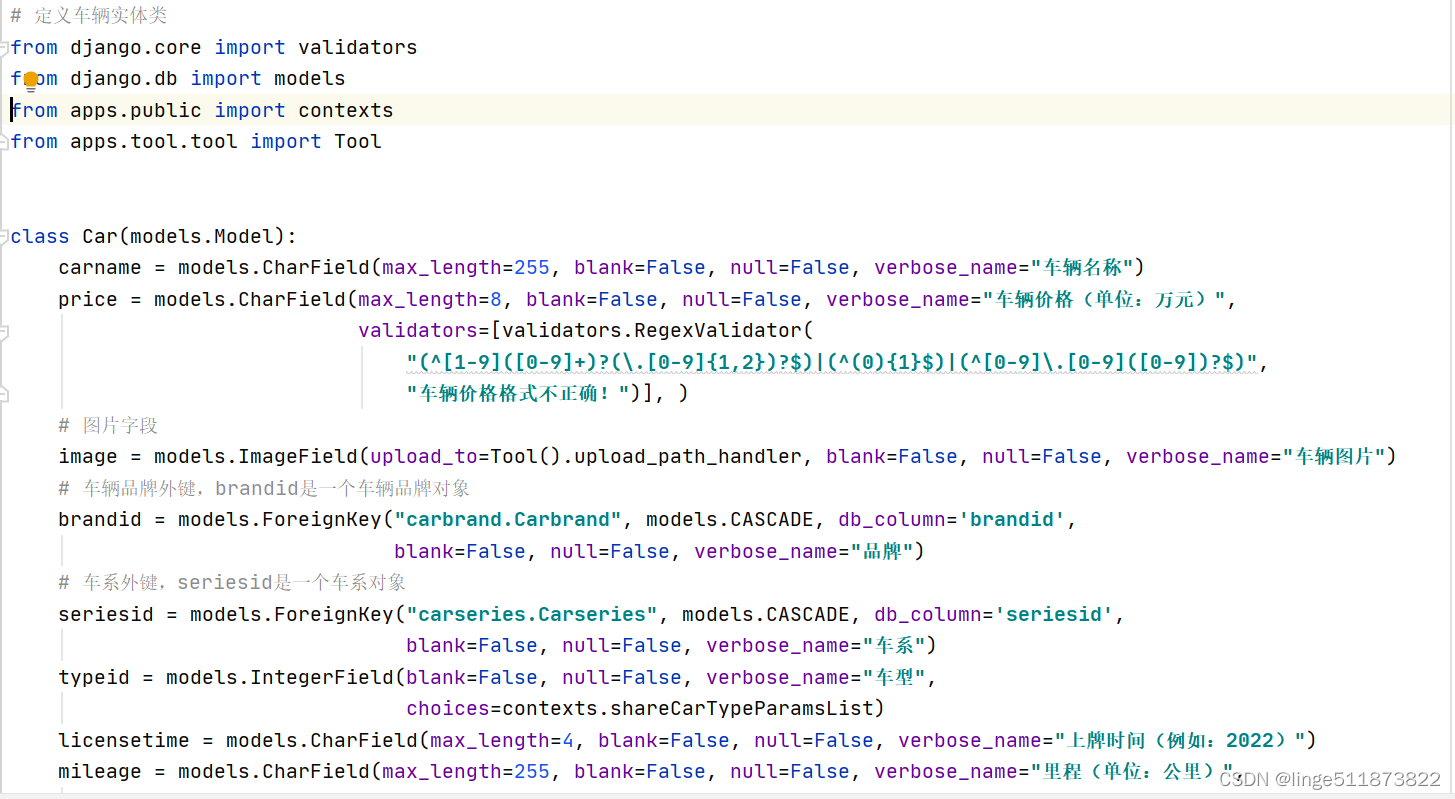1455x799 pixels.
Task: Click the string "车型"
Action: [894, 677]
